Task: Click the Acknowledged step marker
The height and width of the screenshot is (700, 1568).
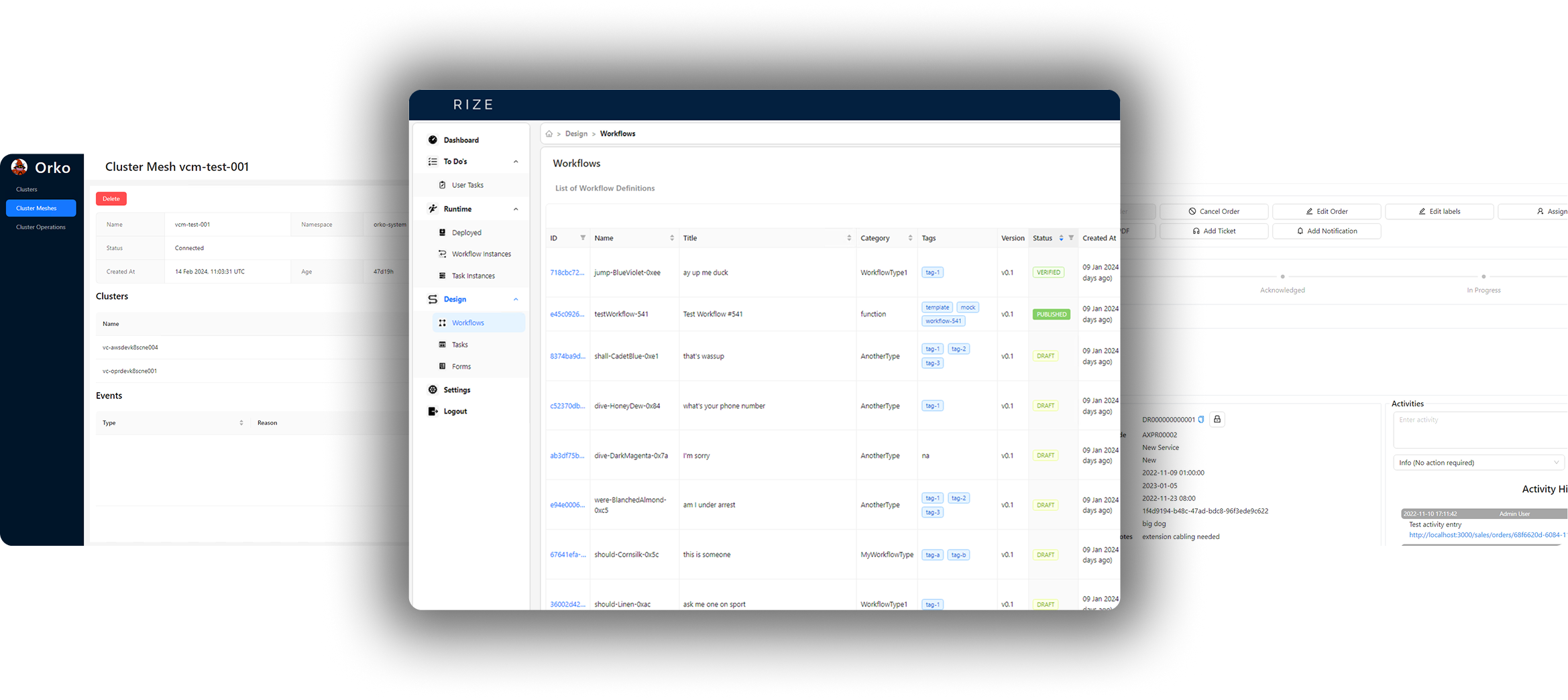Action: point(1282,277)
